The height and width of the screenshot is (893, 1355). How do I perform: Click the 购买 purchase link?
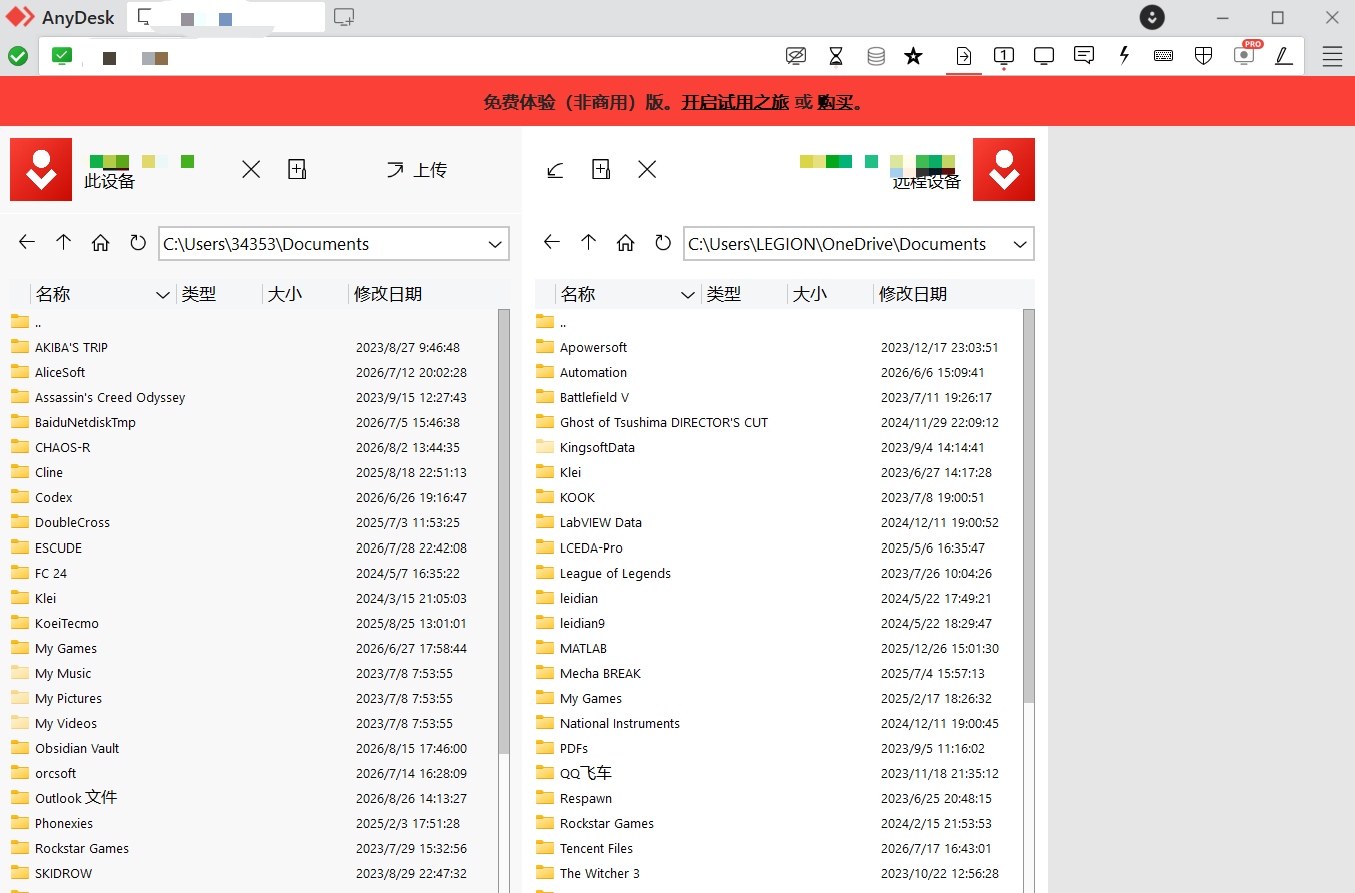(x=835, y=102)
